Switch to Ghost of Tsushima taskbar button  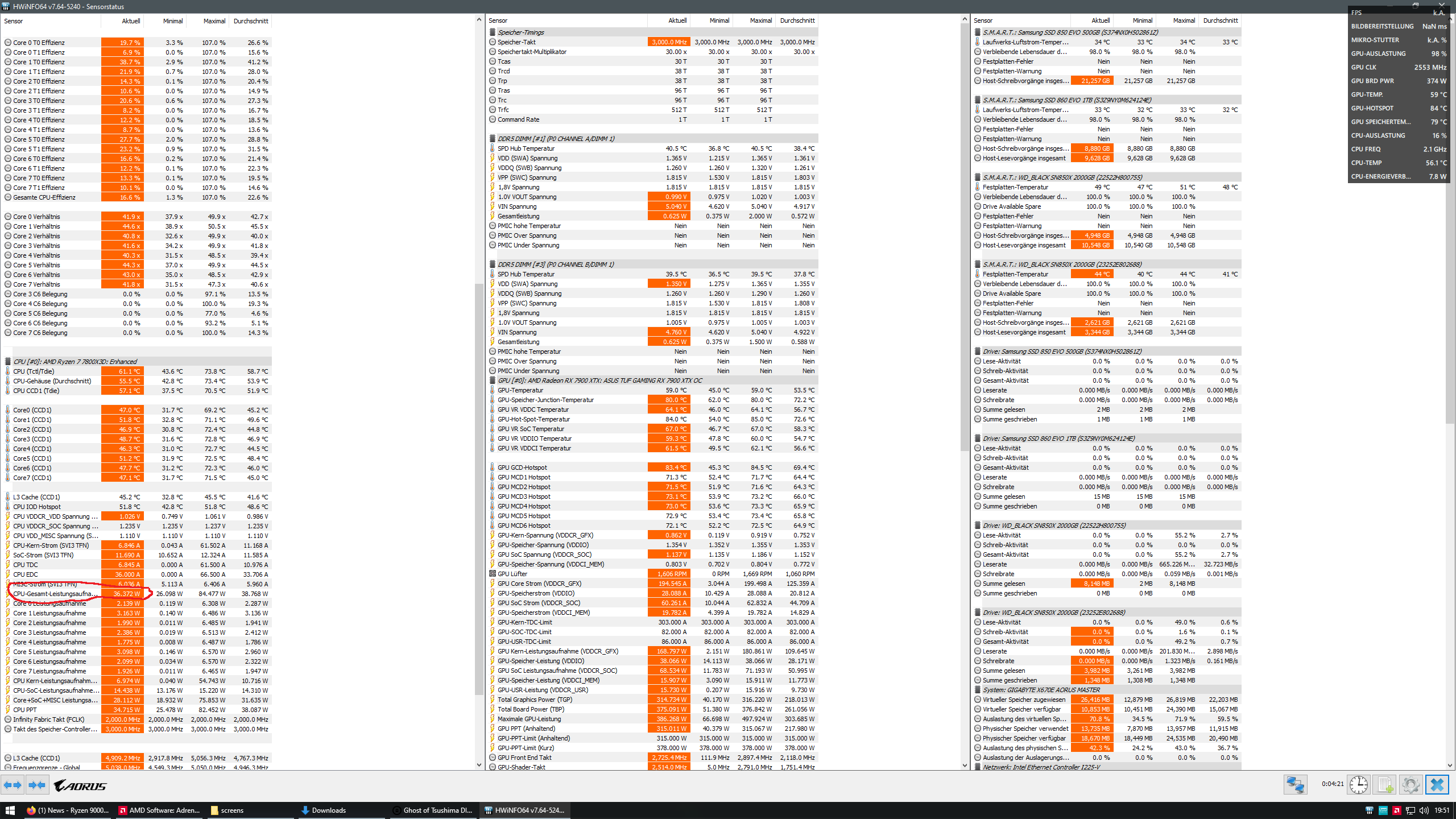pyautogui.click(x=432, y=810)
